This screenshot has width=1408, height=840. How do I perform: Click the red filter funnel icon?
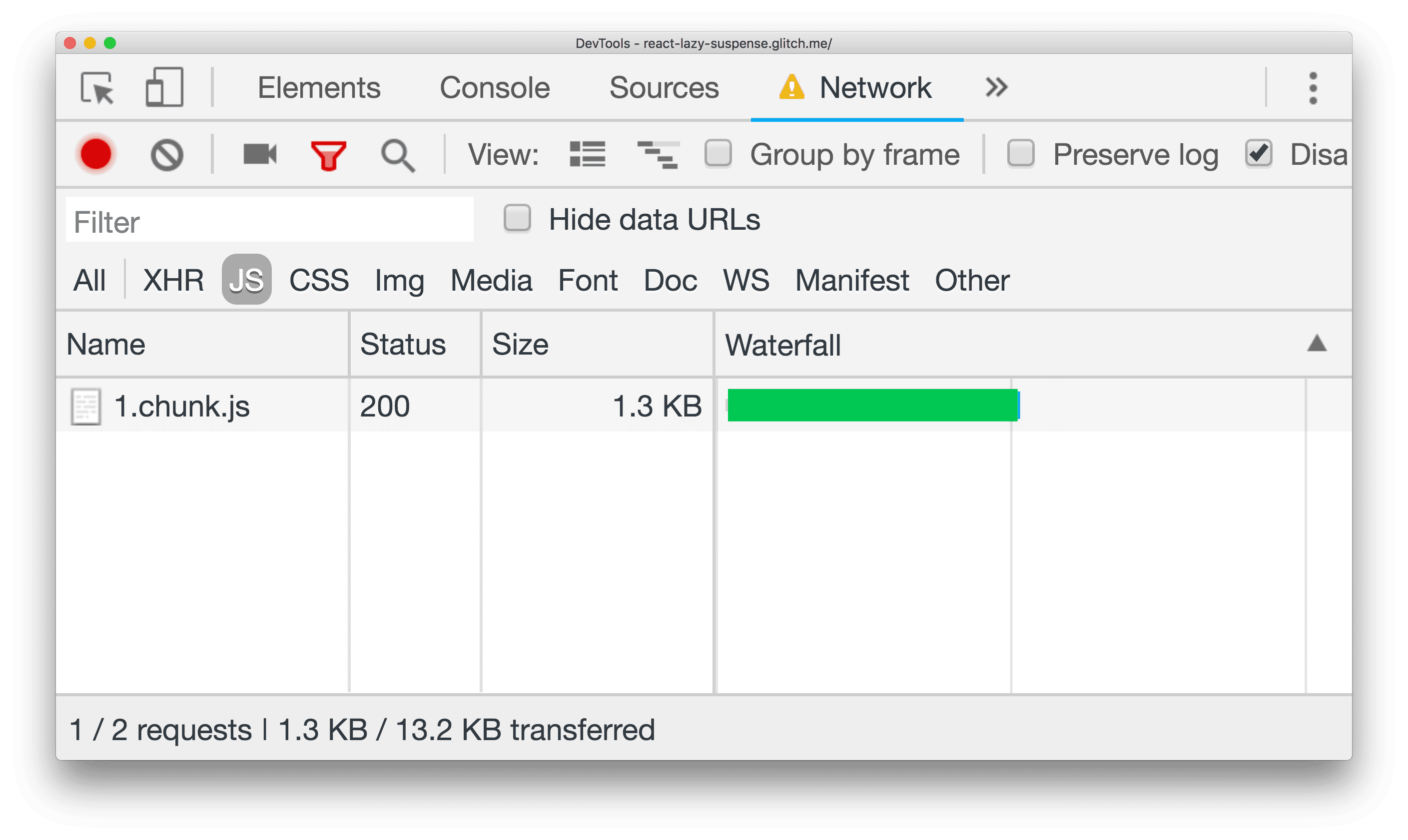pos(329,154)
